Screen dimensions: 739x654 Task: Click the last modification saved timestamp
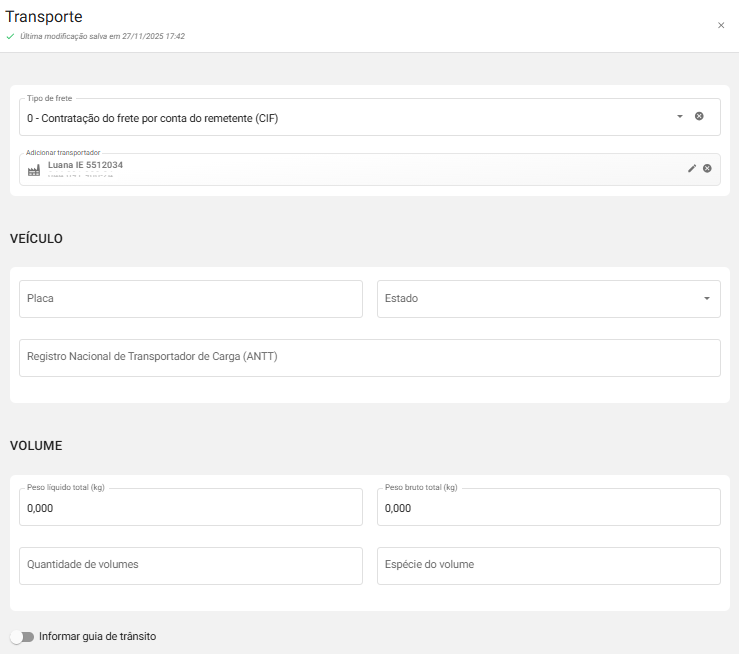coord(102,36)
